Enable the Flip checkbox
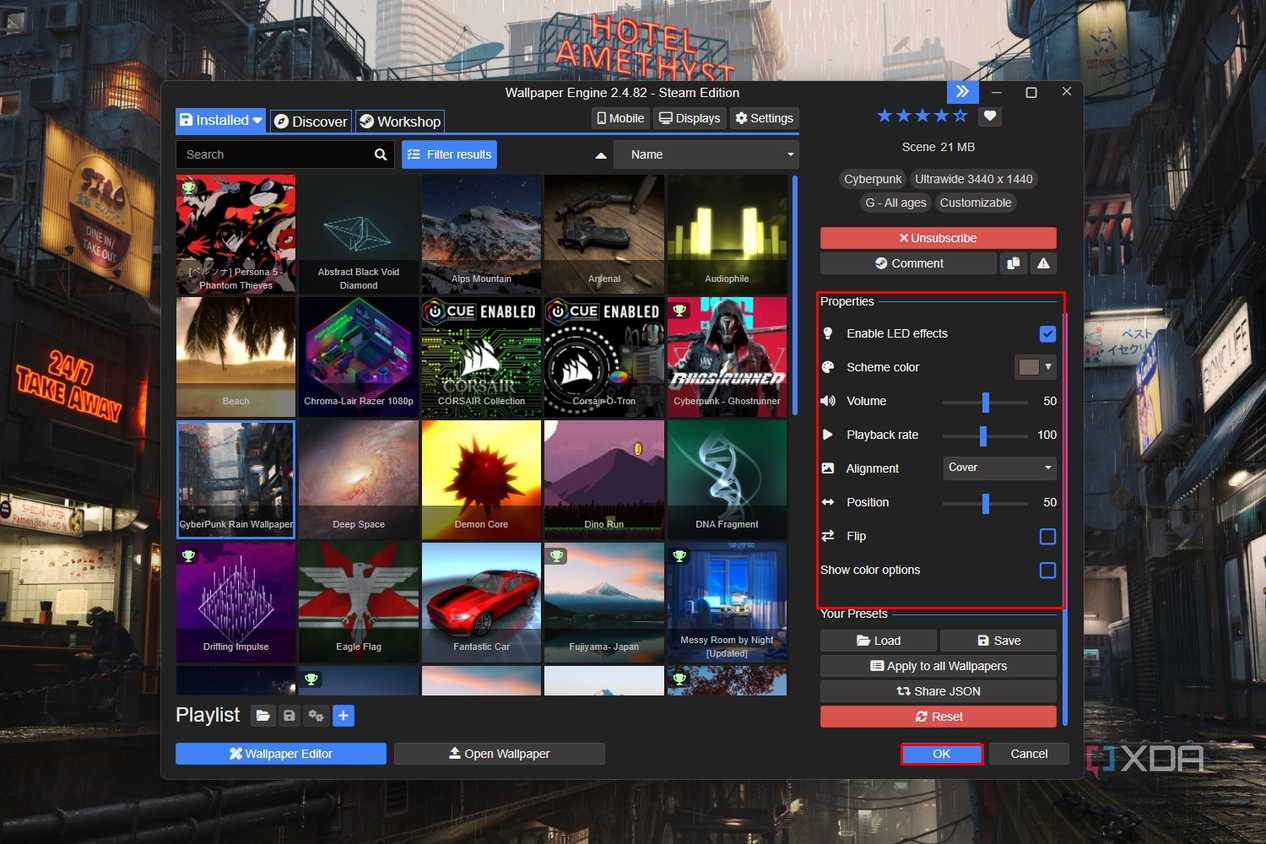 coord(1047,536)
